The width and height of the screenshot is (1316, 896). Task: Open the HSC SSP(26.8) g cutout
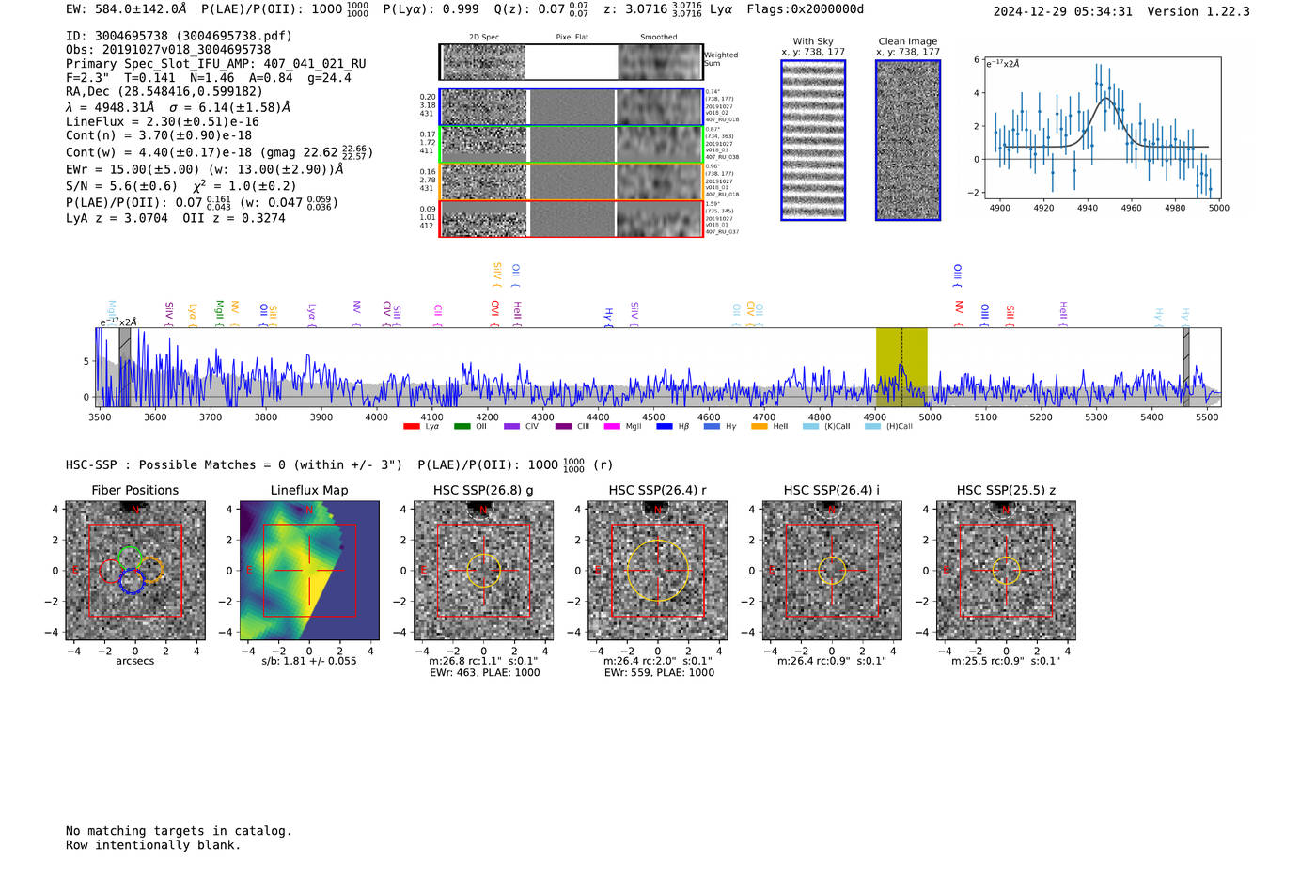483,571
